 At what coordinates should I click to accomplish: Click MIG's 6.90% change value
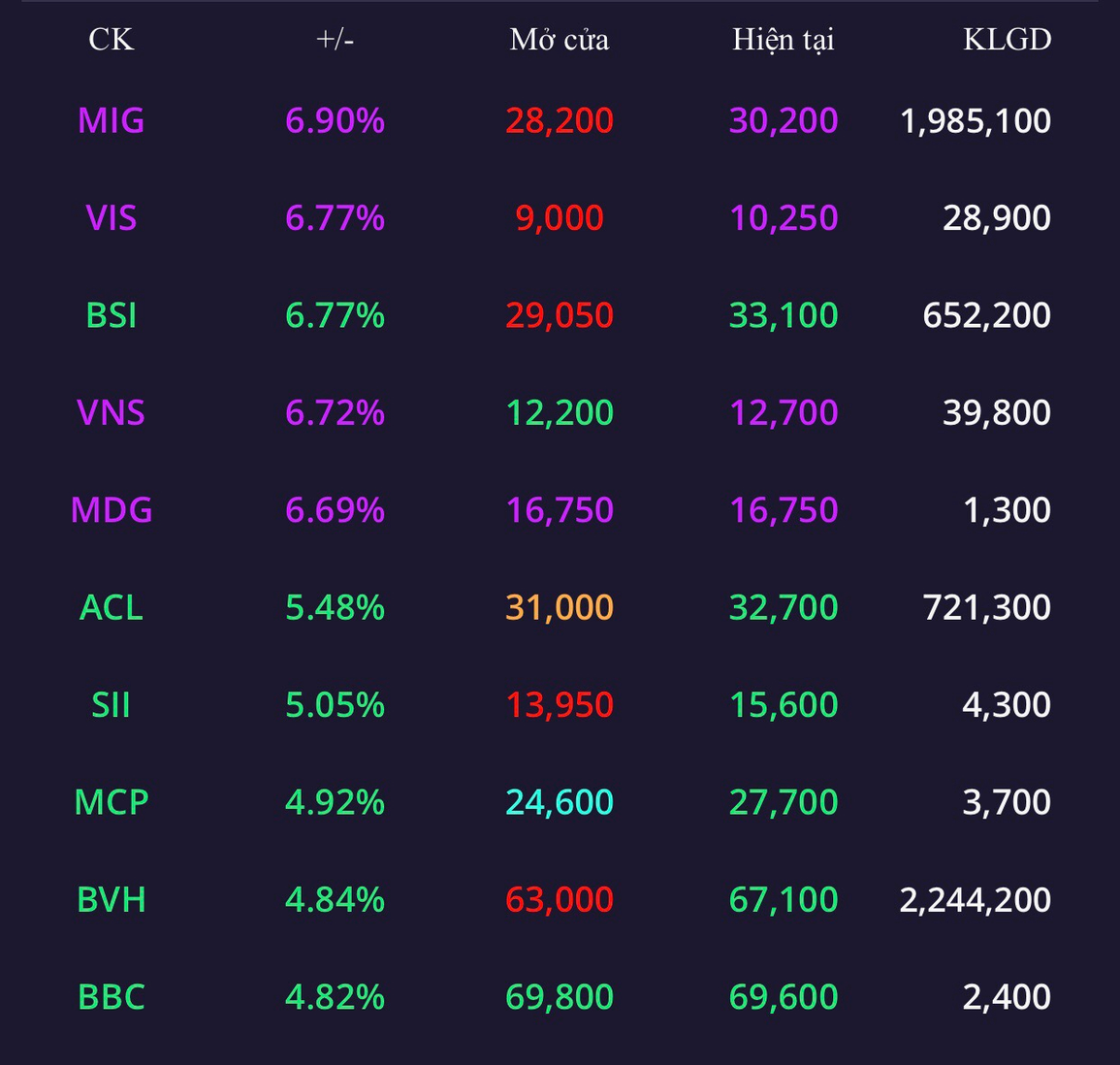335,120
